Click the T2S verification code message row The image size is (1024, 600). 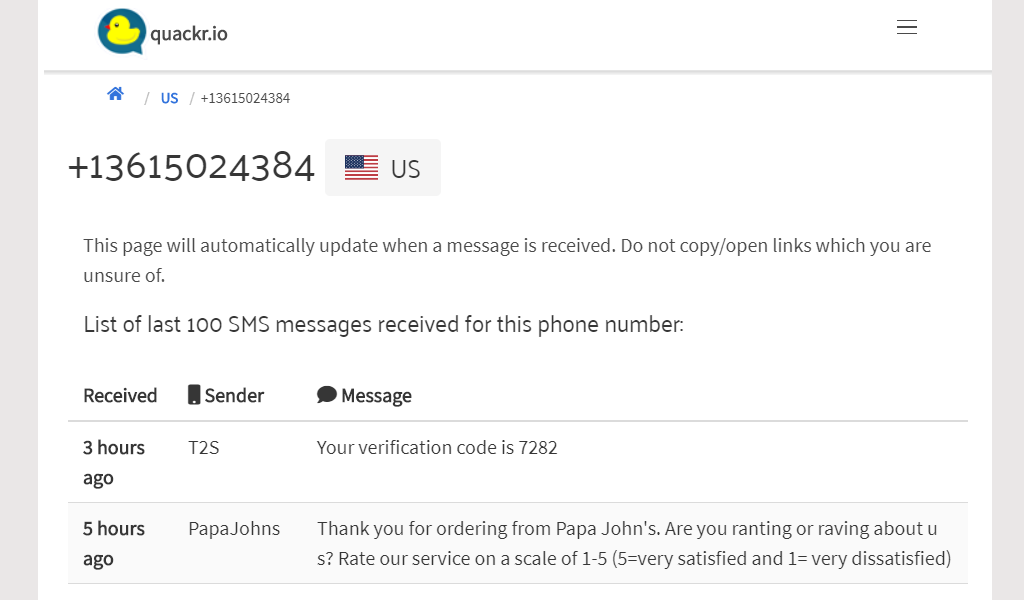pos(437,447)
